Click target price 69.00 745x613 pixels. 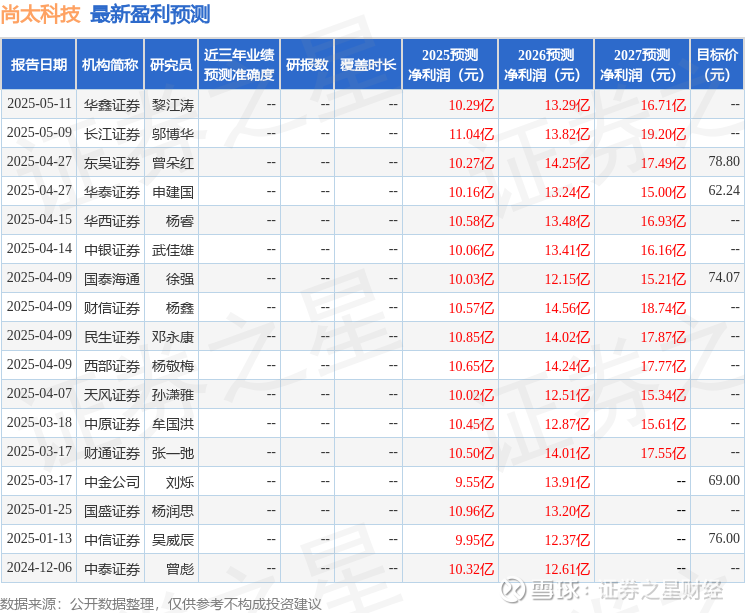[724, 480]
